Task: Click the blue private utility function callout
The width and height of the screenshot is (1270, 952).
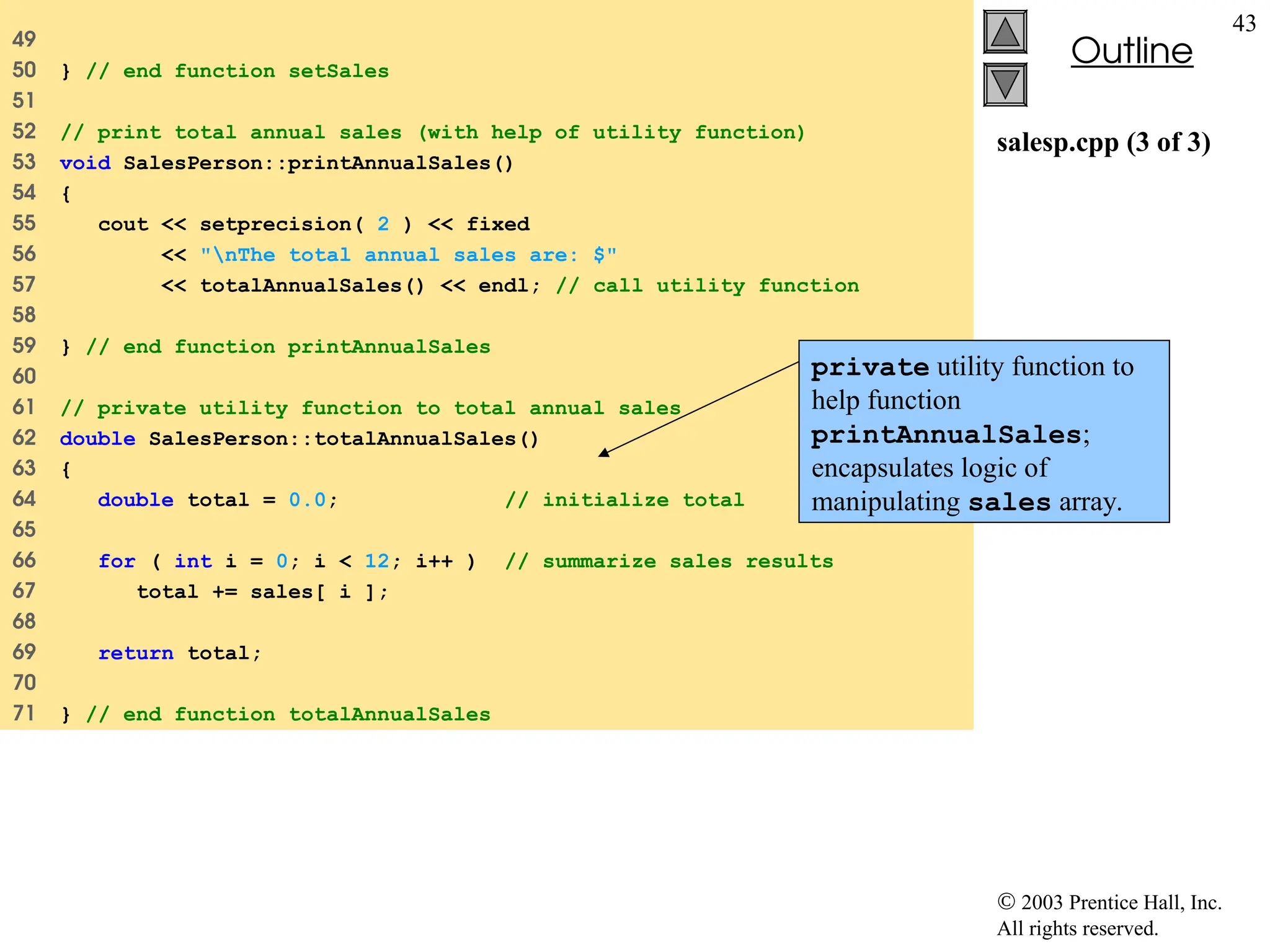Action: pos(984,431)
